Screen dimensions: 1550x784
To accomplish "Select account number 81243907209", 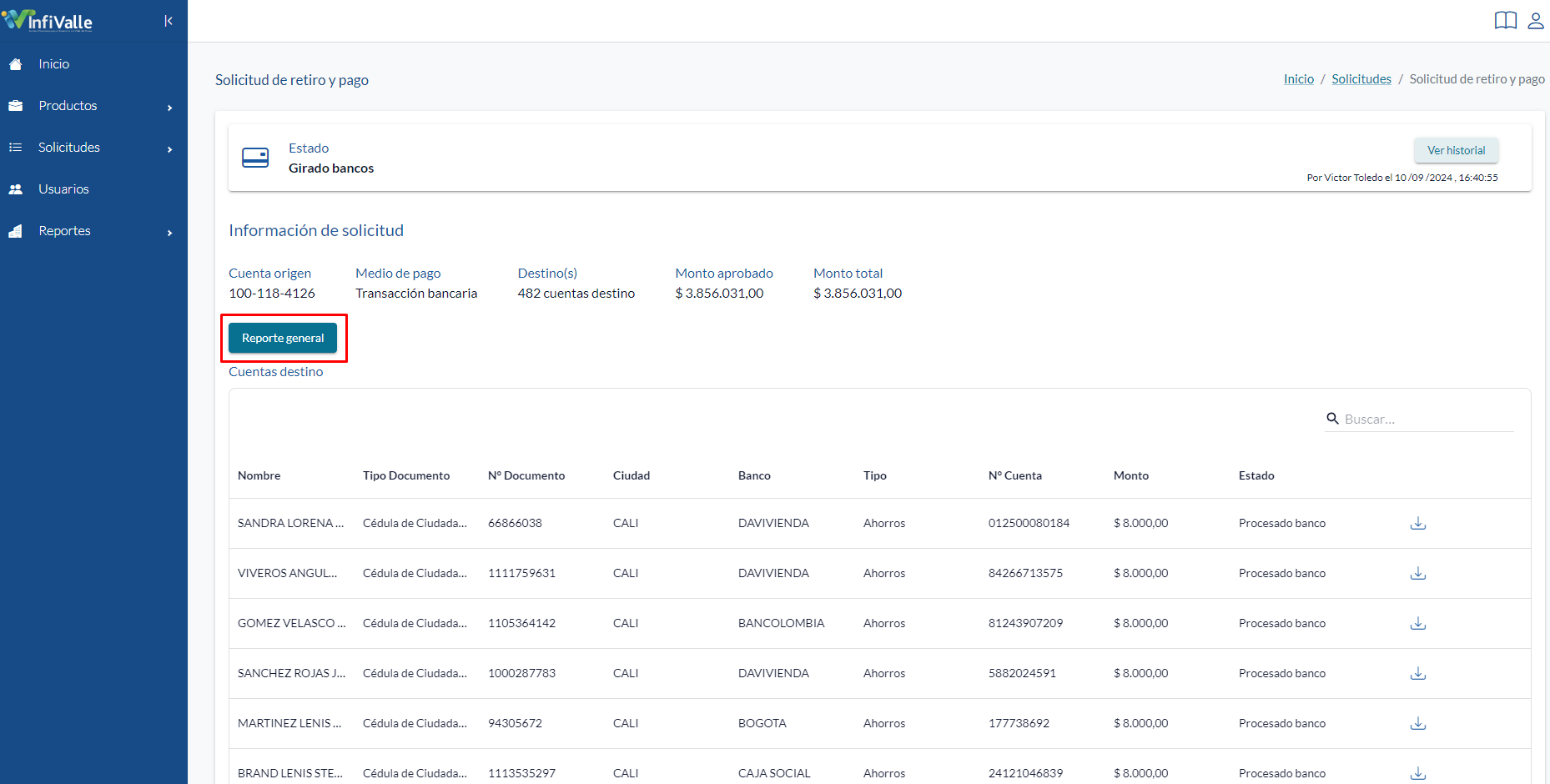I will [x=1025, y=623].
